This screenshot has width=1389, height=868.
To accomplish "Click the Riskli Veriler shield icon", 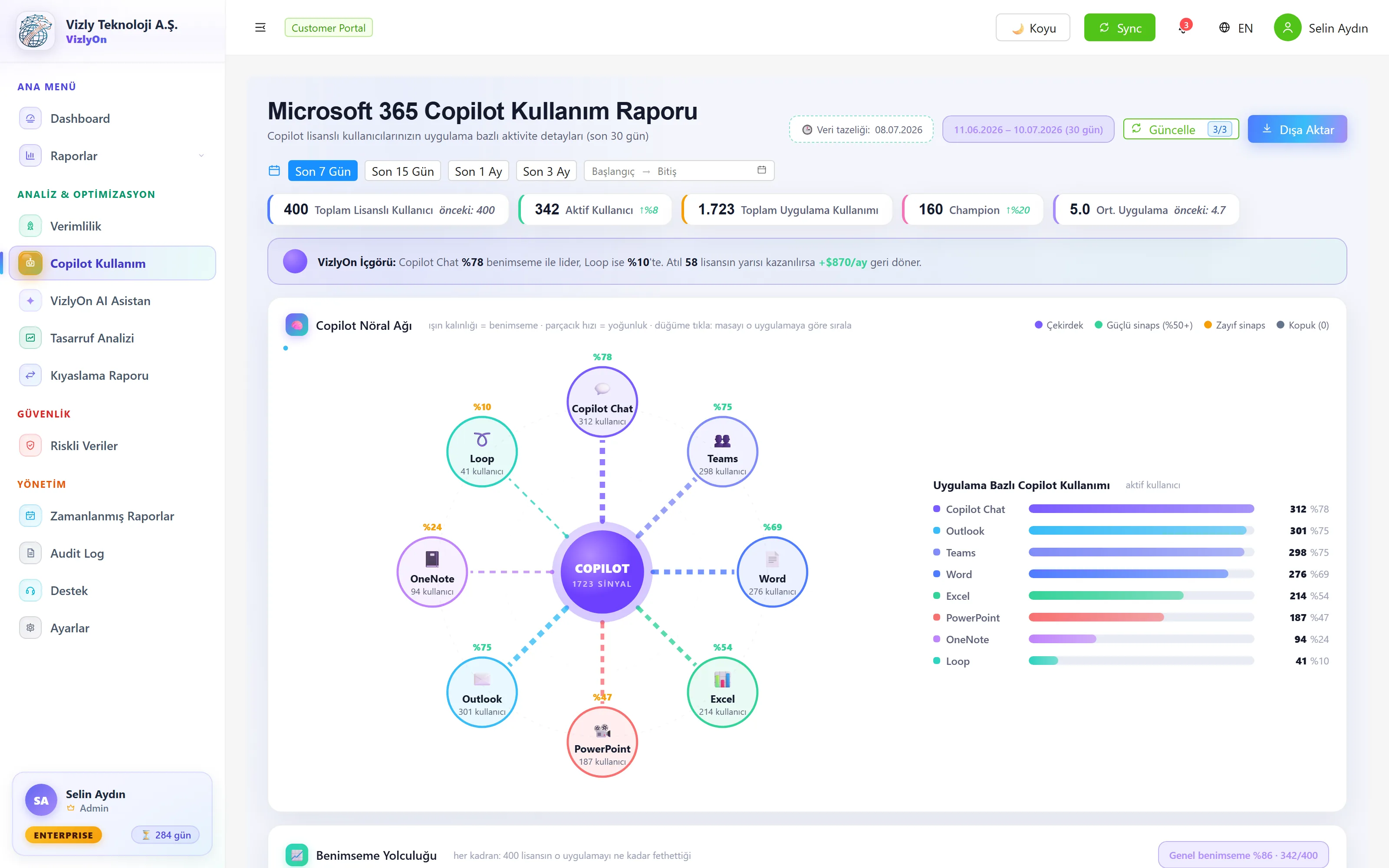I will (x=30, y=445).
